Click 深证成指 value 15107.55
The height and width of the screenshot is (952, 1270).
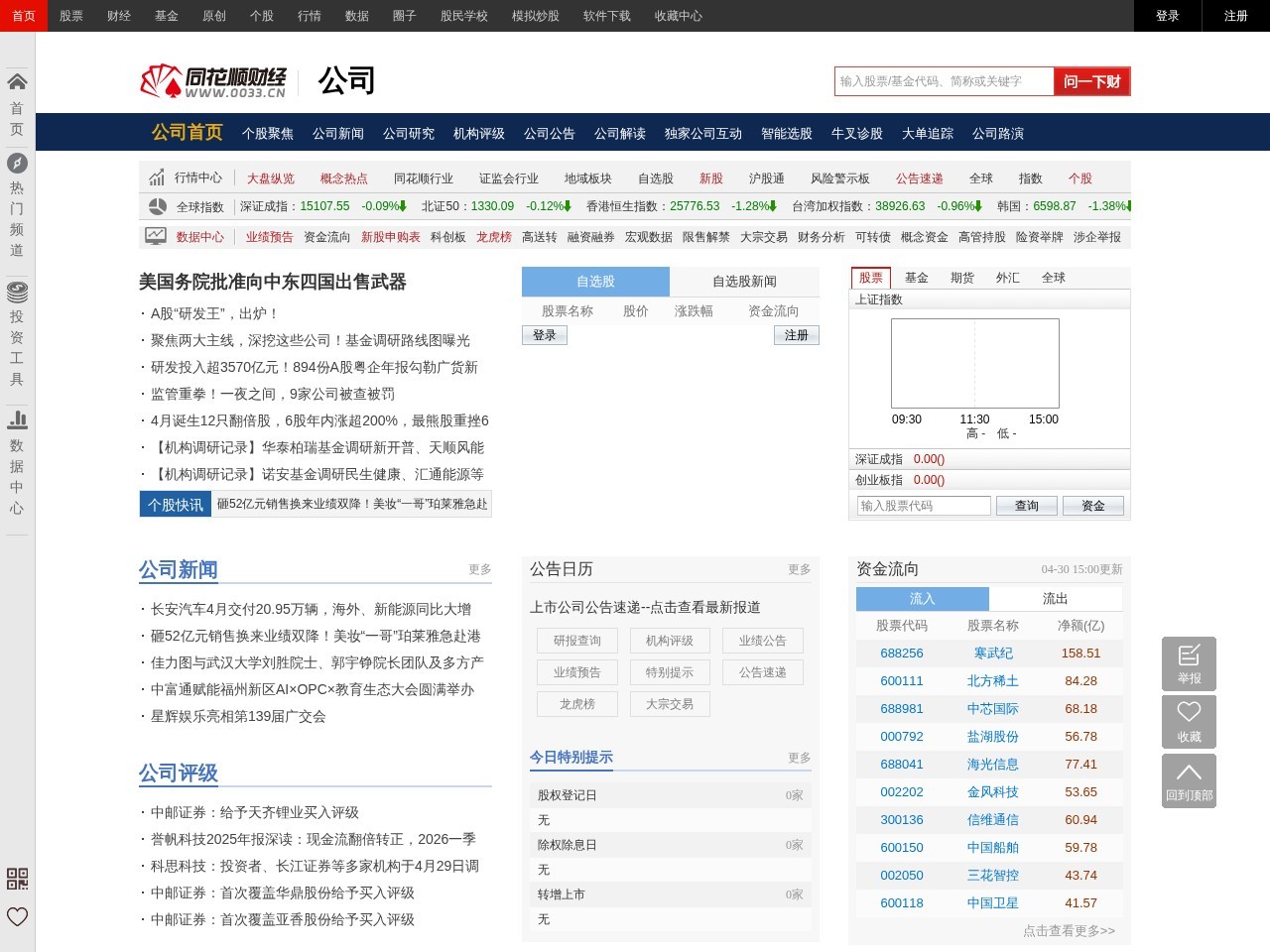pyautogui.click(x=324, y=206)
